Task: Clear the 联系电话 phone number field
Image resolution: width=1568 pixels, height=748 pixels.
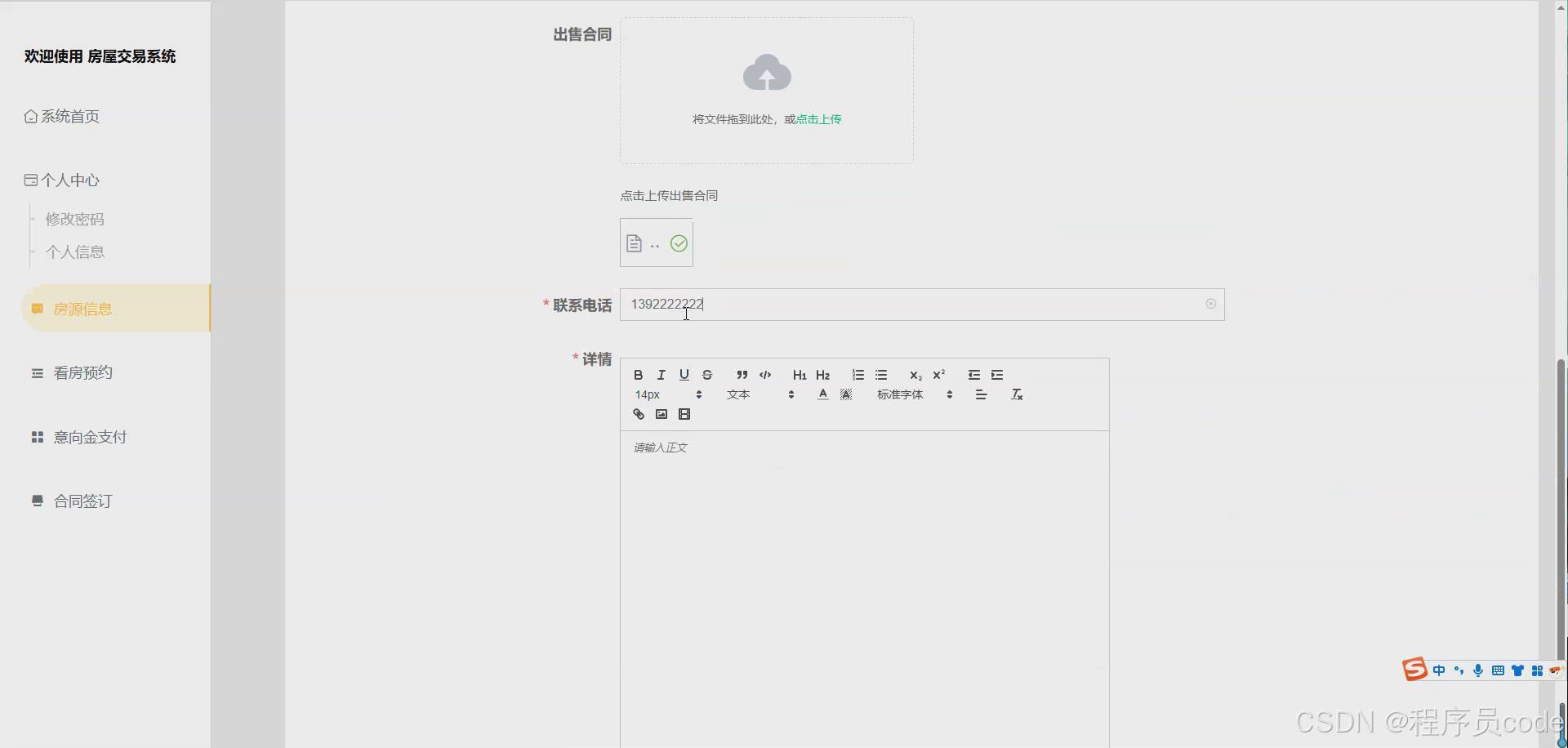Action: pyautogui.click(x=1211, y=304)
